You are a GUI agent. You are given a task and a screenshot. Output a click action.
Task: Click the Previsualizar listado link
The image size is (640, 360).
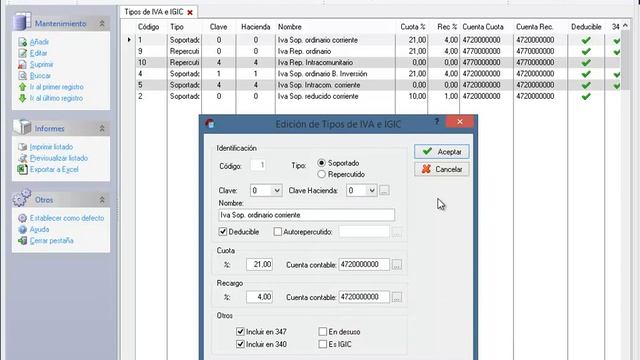(59, 158)
